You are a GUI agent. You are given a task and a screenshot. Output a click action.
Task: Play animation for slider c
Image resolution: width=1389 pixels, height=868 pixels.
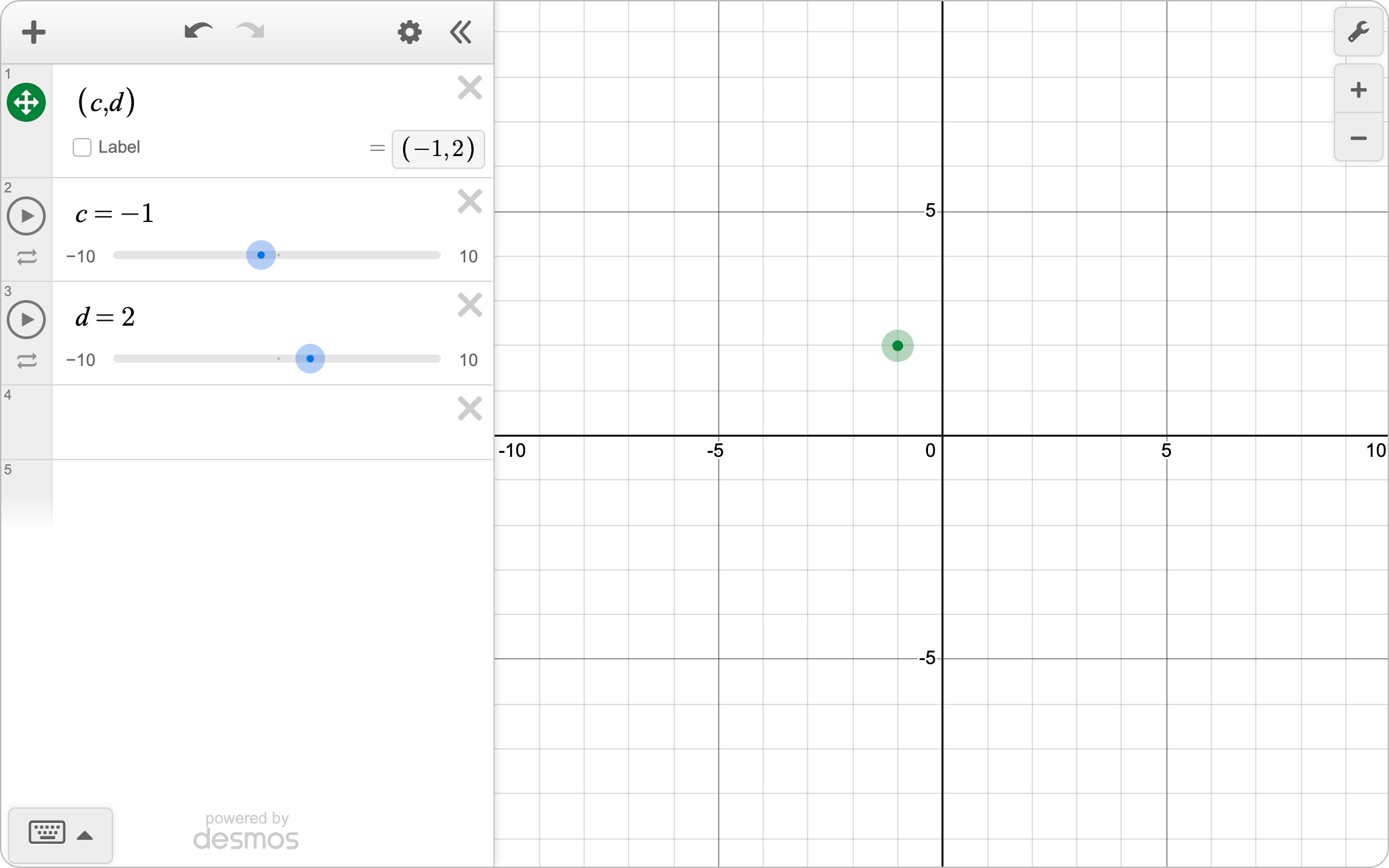point(26,216)
